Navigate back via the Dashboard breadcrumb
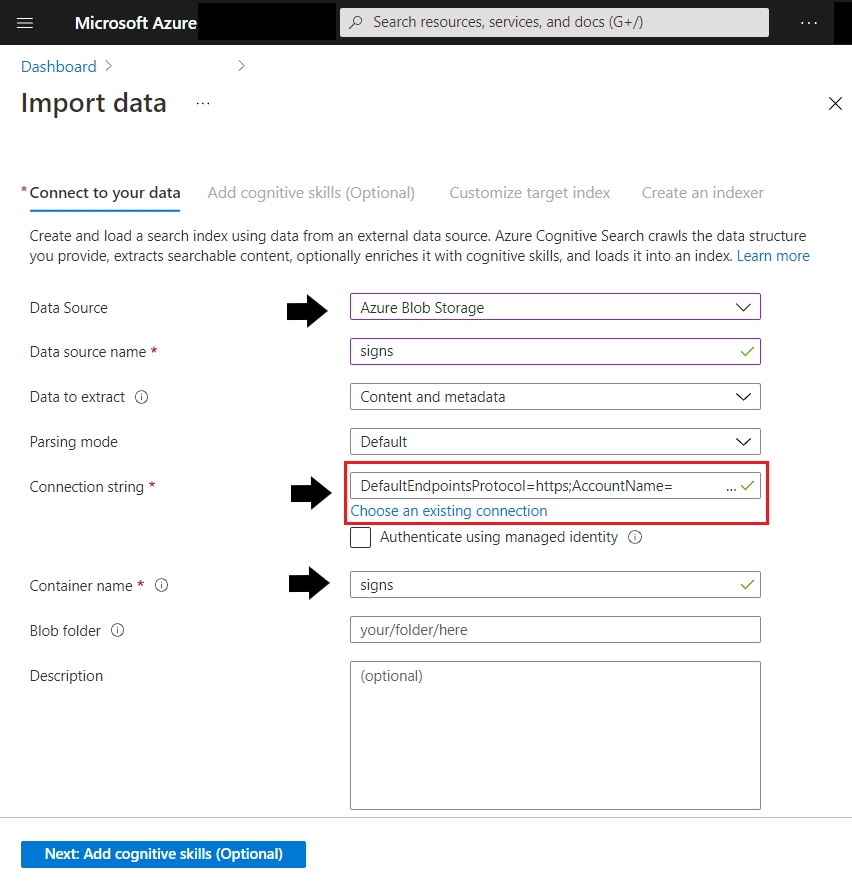This screenshot has width=852, height=885. (58, 66)
